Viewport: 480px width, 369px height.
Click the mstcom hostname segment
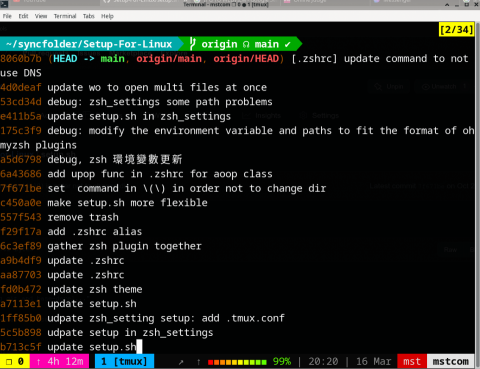point(451,361)
